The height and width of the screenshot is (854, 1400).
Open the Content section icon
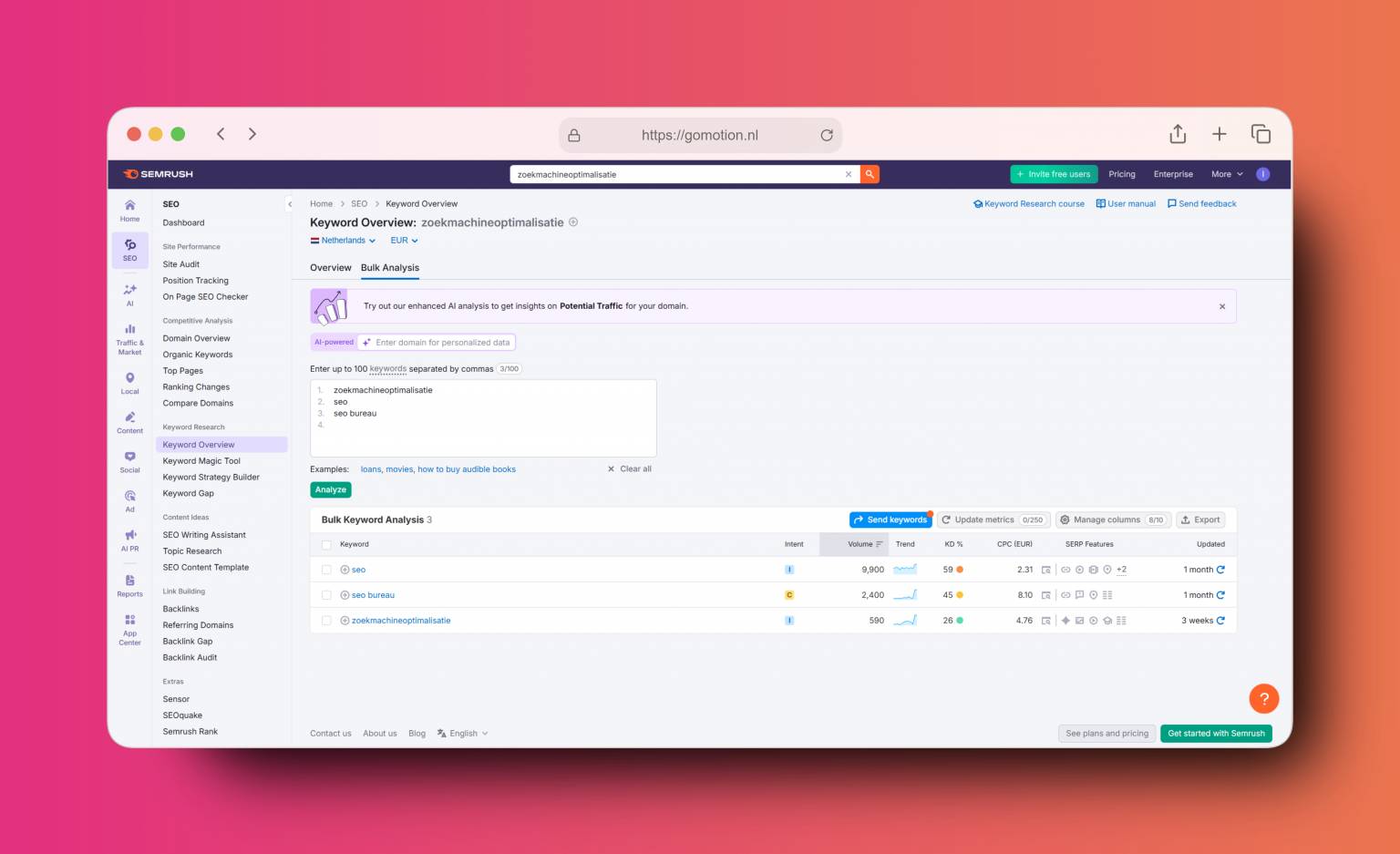tap(129, 422)
